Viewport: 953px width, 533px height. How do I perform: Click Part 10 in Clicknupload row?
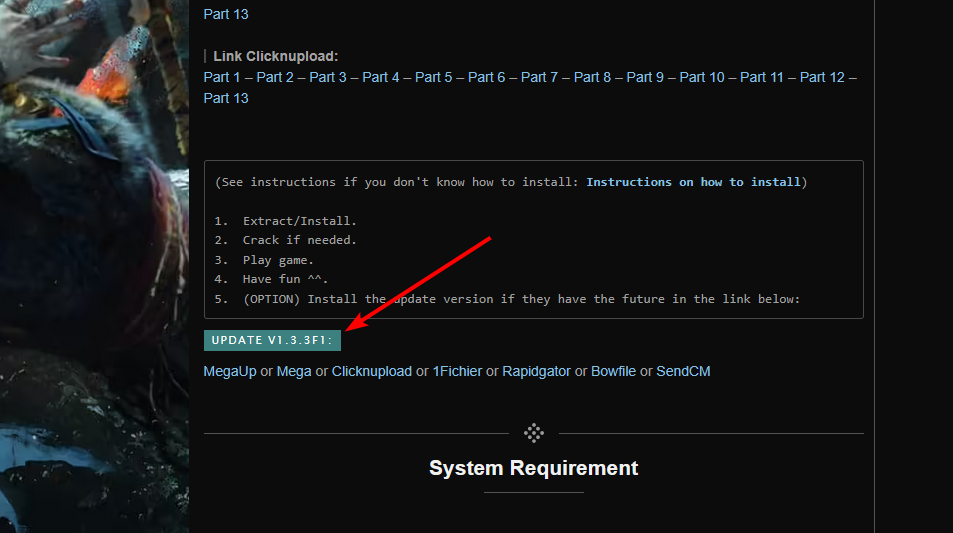[702, 77]
